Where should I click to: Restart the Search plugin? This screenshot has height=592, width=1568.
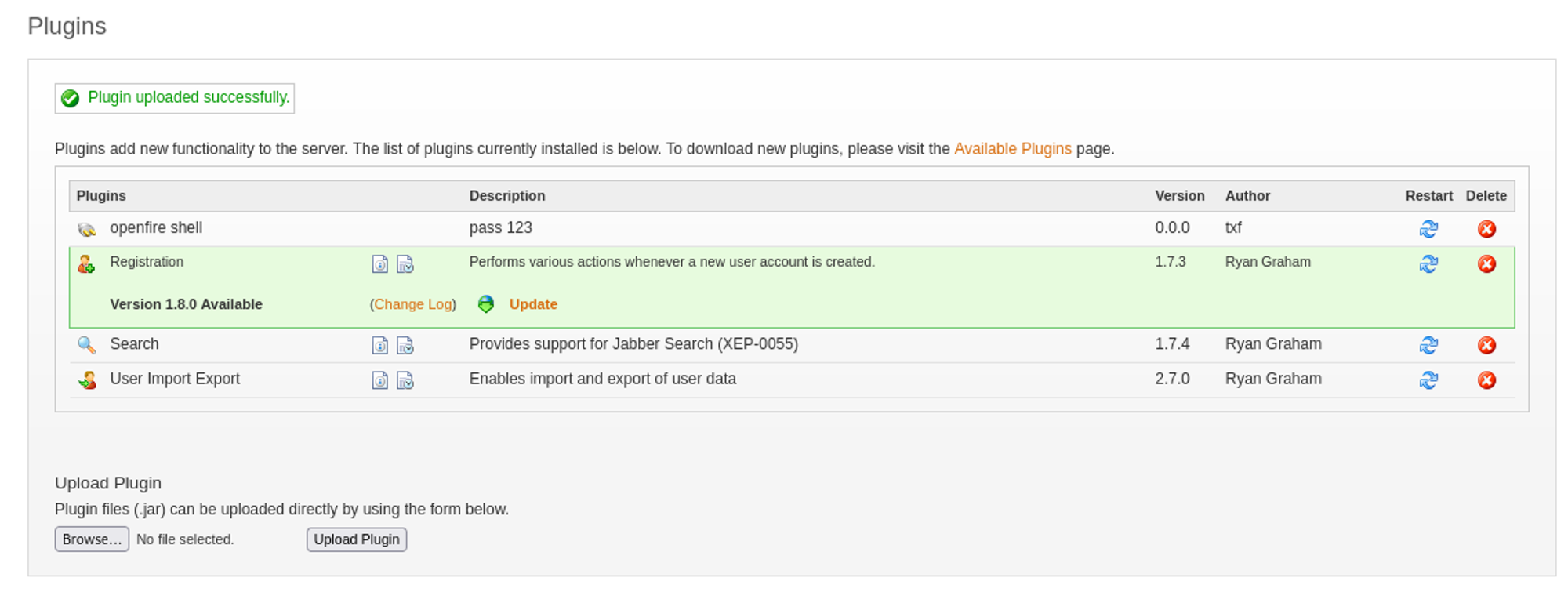[1428, 345]
